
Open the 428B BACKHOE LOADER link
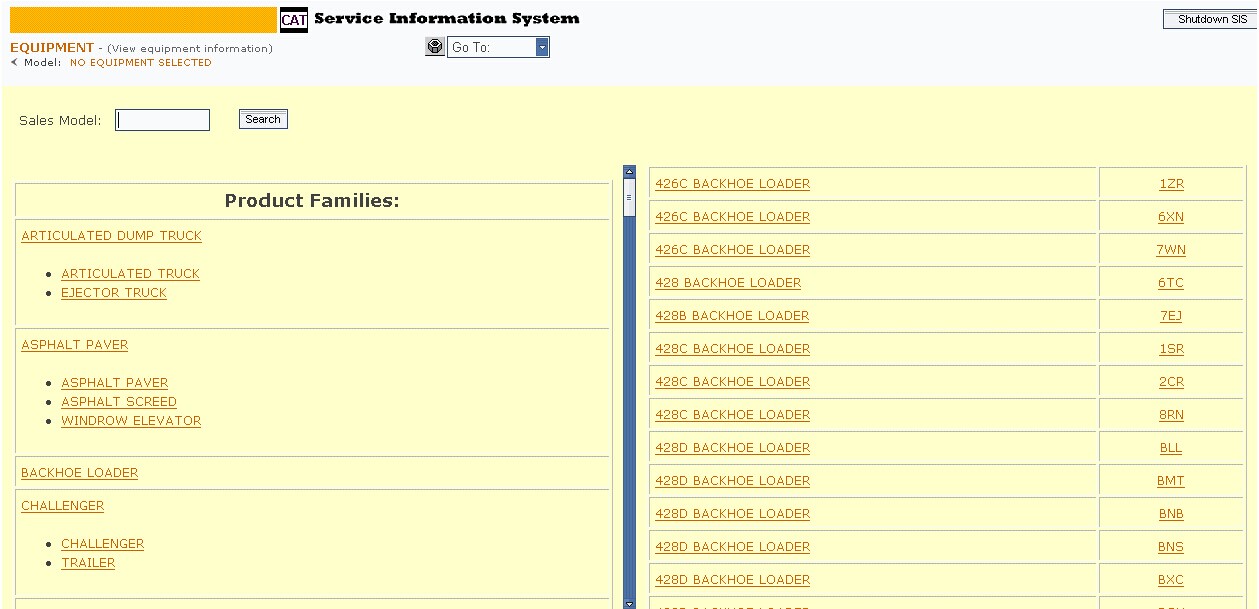[732, 316]
